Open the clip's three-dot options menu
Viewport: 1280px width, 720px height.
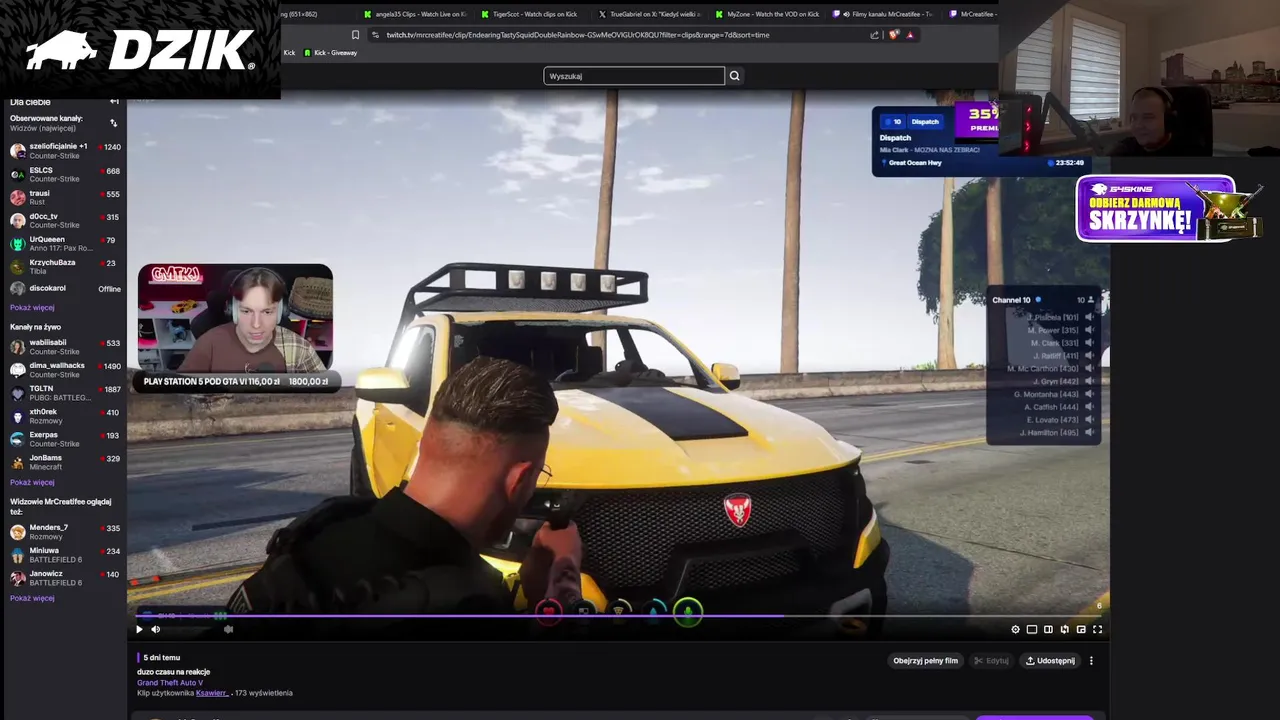[x=1091, y=661]
